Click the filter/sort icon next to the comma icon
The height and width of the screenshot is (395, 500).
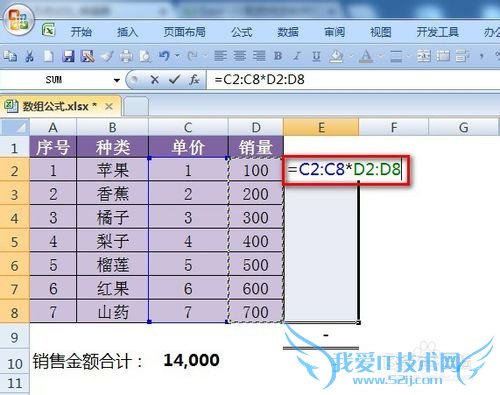tap(462, 56)
